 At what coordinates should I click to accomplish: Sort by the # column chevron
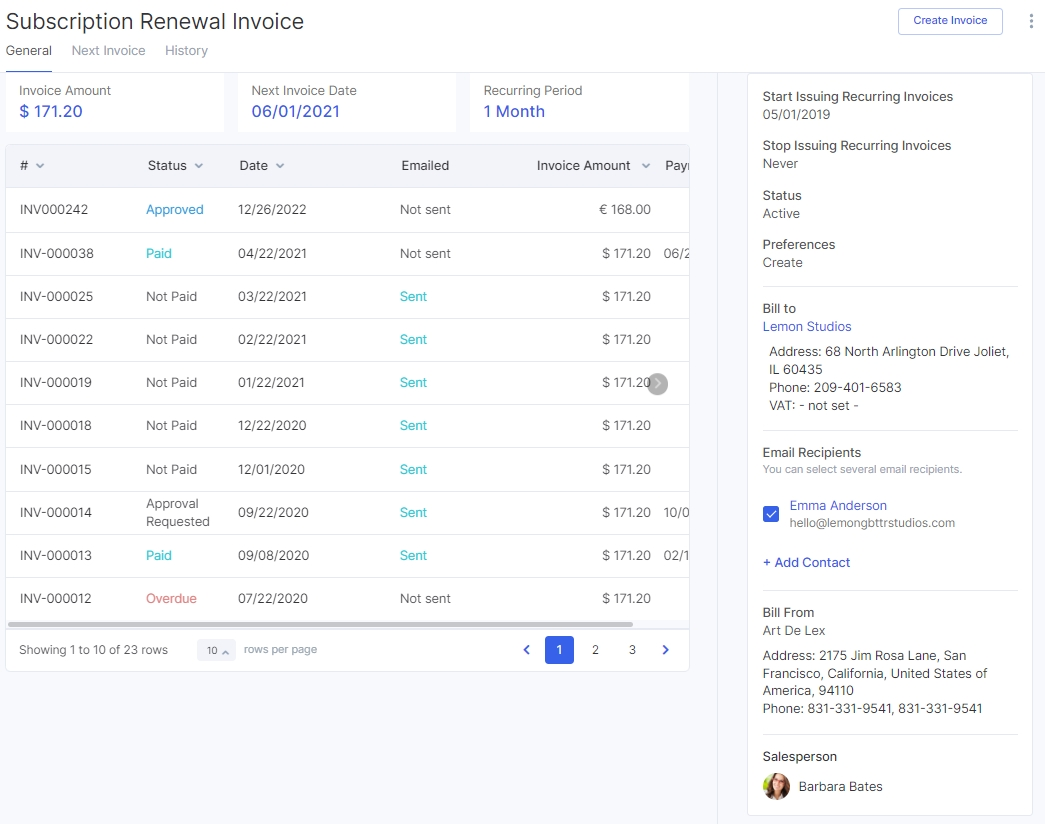(x=40, y=166)
